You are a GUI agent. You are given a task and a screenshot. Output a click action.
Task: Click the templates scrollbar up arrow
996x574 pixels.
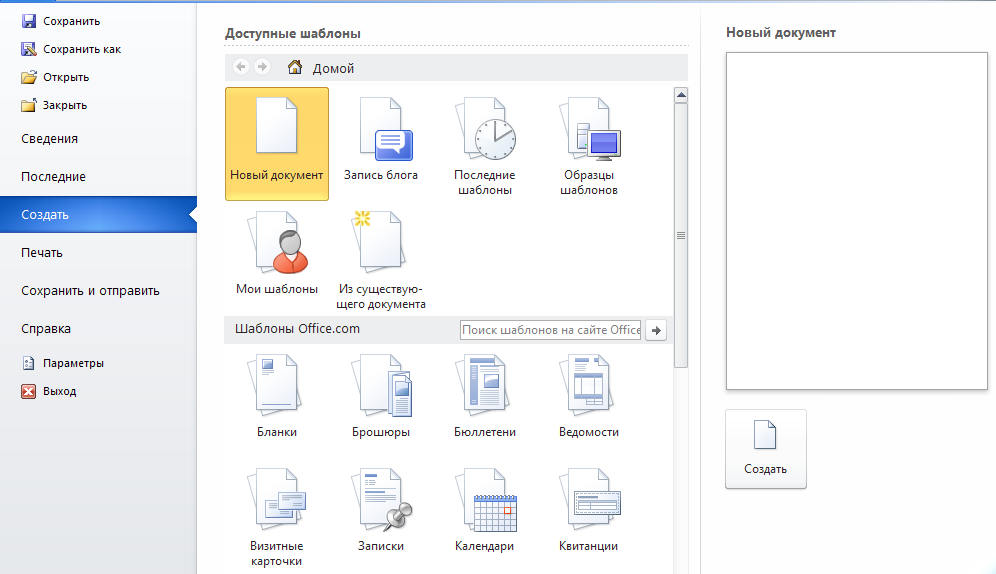coord(681,95)
